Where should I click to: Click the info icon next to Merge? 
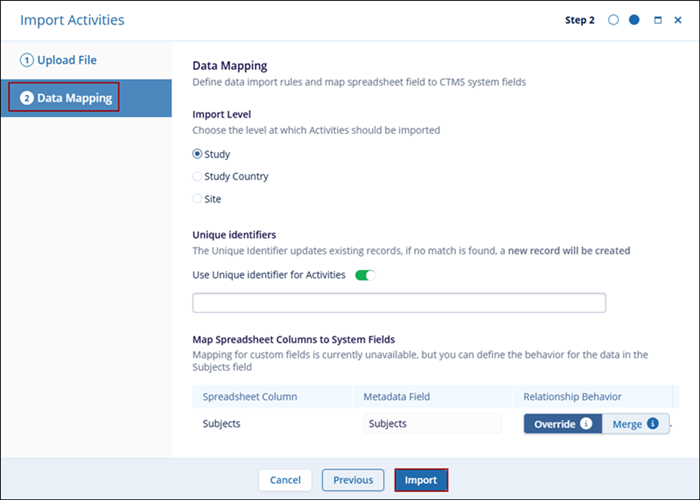tap(652, 424)
